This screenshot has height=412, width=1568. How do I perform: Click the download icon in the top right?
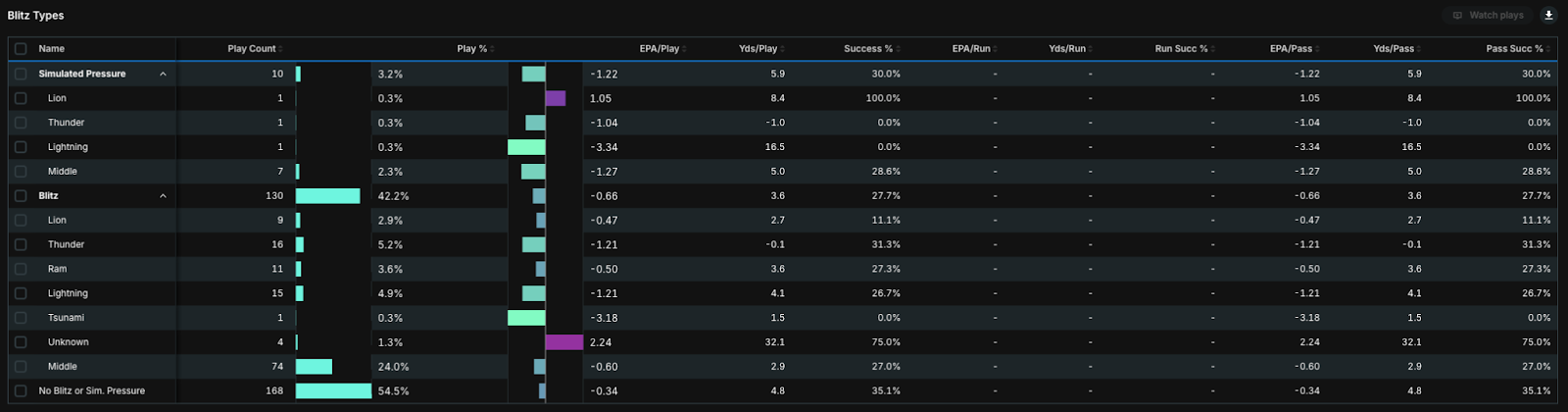tap(1548, 15)
